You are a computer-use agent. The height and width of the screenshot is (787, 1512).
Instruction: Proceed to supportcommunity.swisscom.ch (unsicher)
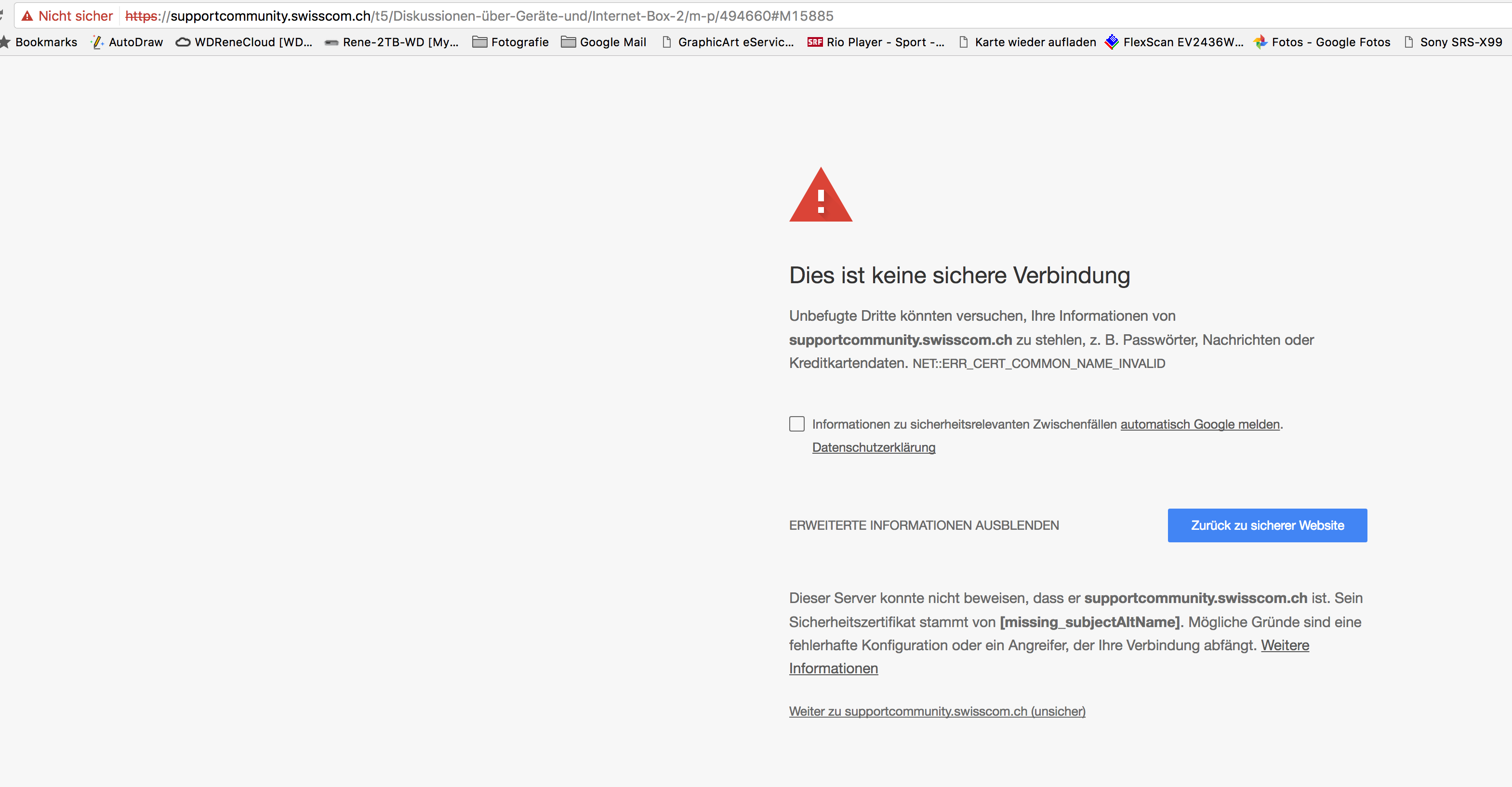coord(937,711)
